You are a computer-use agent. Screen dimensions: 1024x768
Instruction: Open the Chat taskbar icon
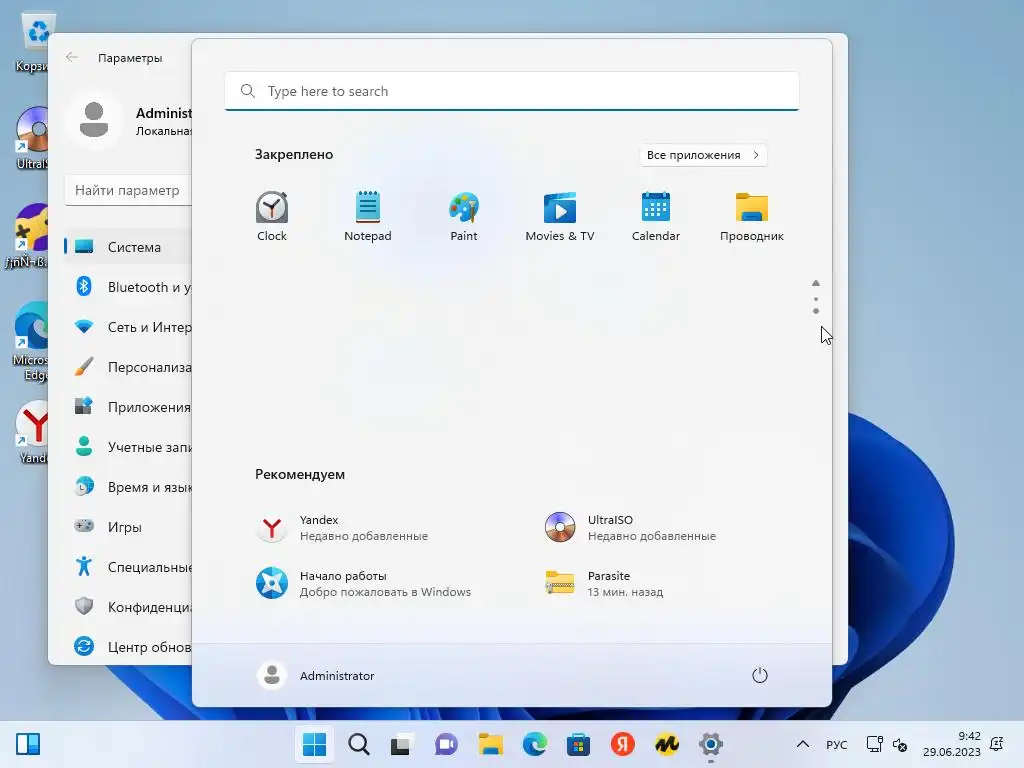point(446,744)
